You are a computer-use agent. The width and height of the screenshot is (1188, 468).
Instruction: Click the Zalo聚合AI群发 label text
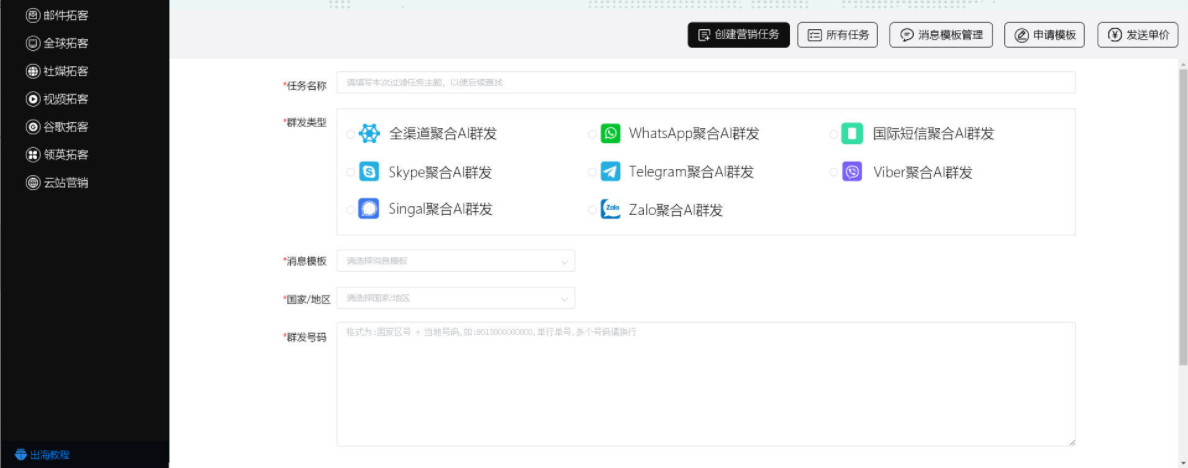point(676,210)
